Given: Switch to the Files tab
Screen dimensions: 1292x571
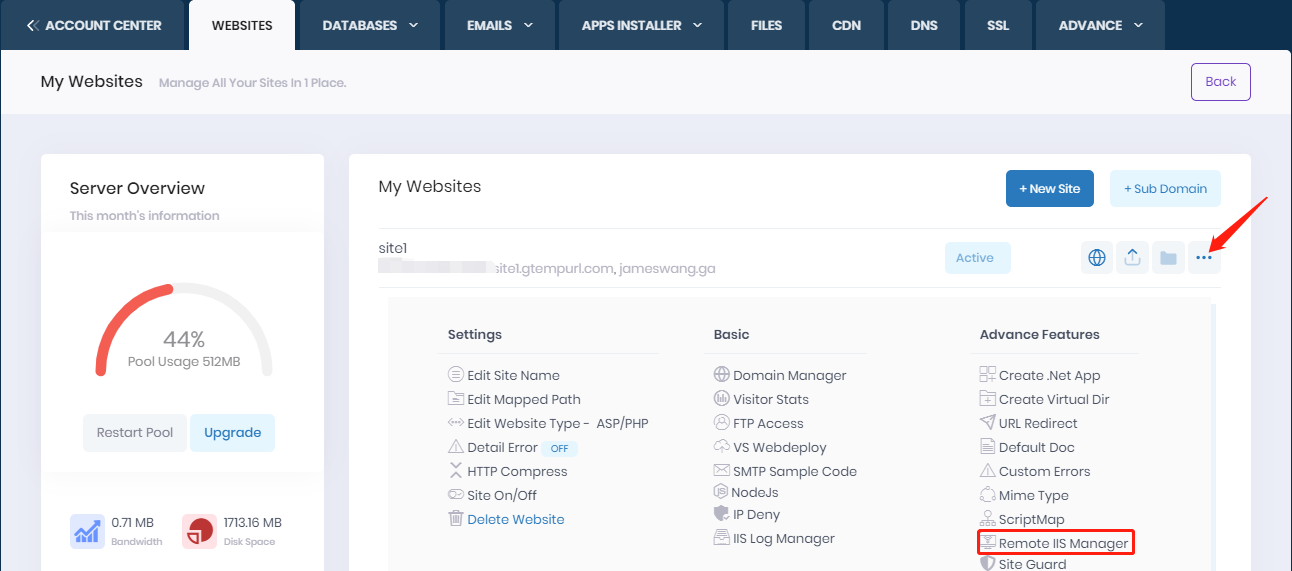Looking at the screenshot, I should coord(766,25).
